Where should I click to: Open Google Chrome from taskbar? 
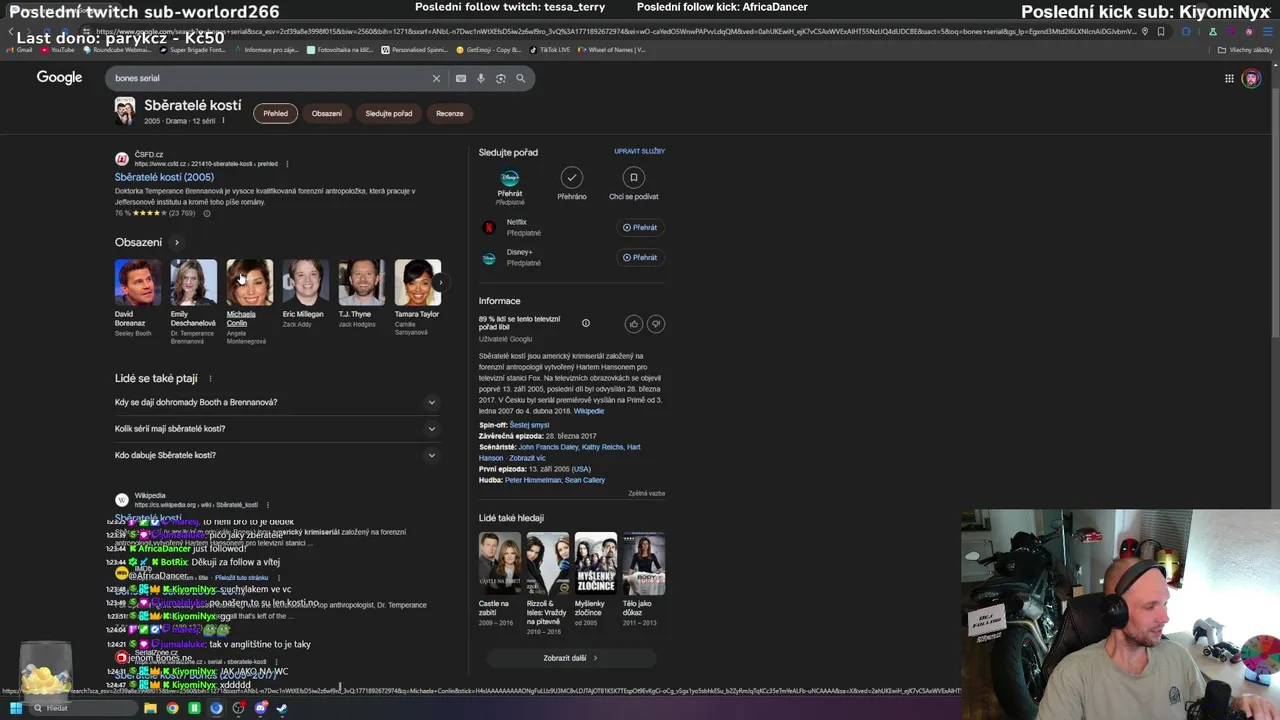tap(172, 708)
